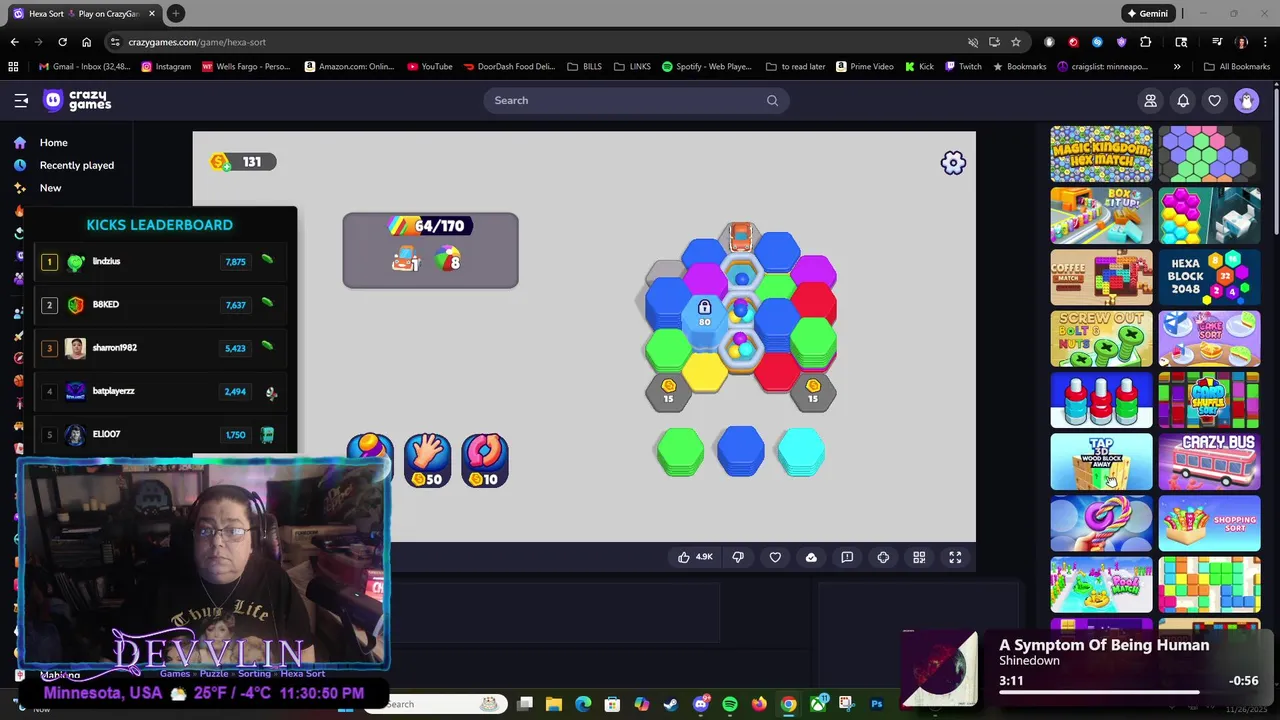Open Discord from the Windows taskbar

pos(700,704)
